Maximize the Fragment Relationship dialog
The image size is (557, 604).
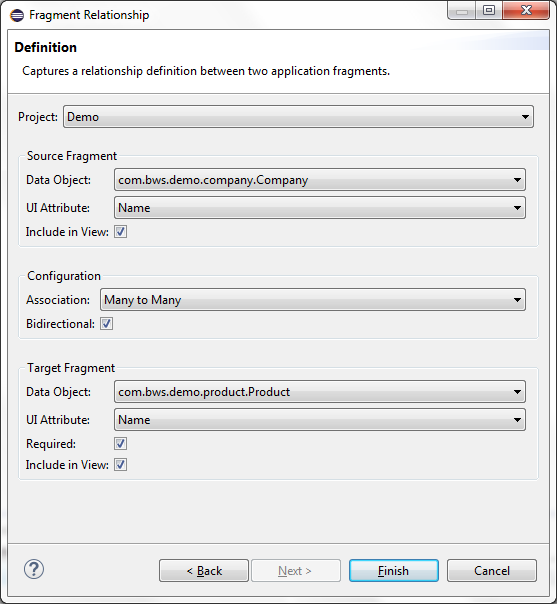tap(489, 10)
